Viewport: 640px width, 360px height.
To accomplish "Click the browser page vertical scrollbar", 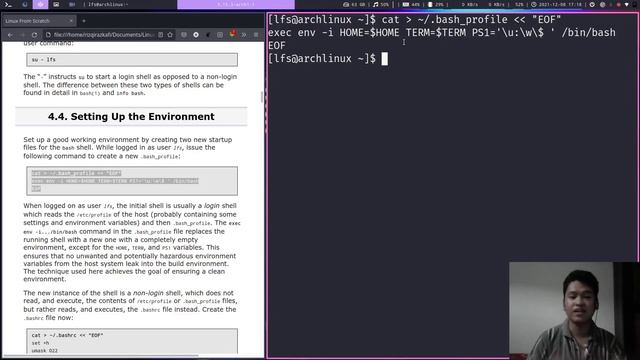I will 262,97.
